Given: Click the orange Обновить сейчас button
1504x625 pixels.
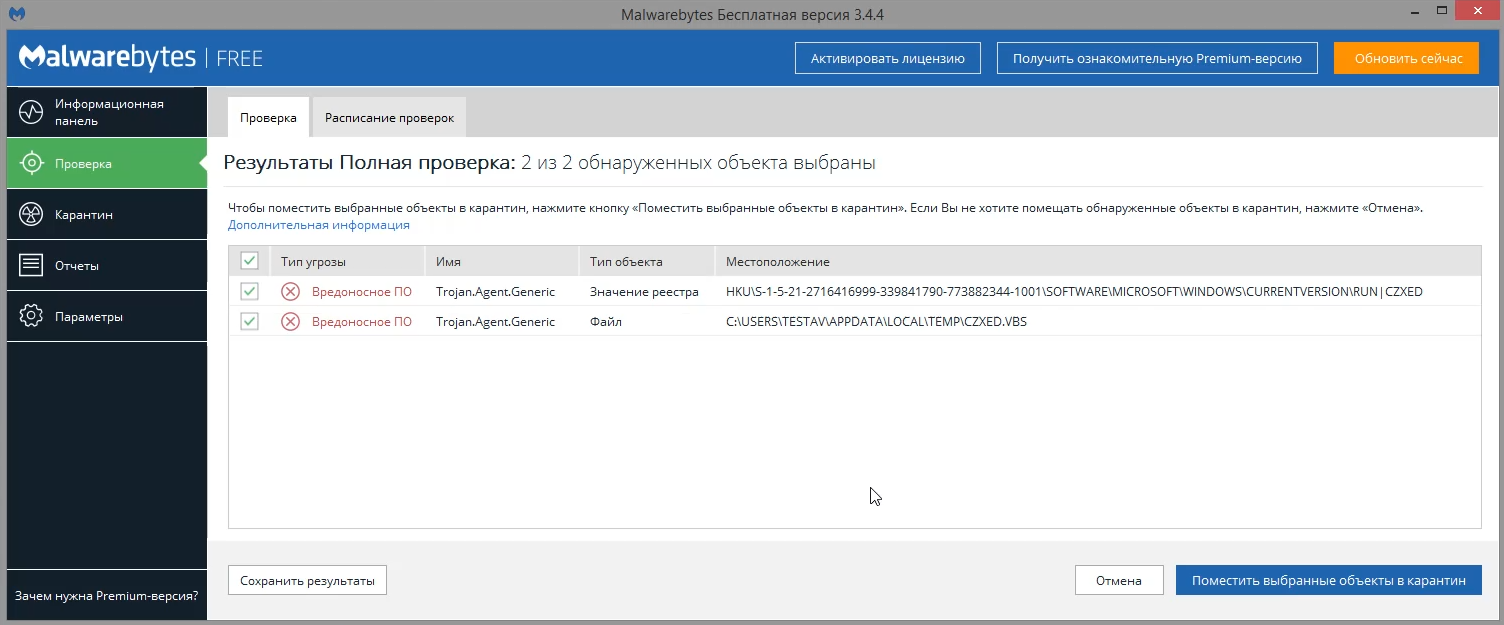Looking at the screenshot, I should pyautogui.click(x=1408, y=58).
